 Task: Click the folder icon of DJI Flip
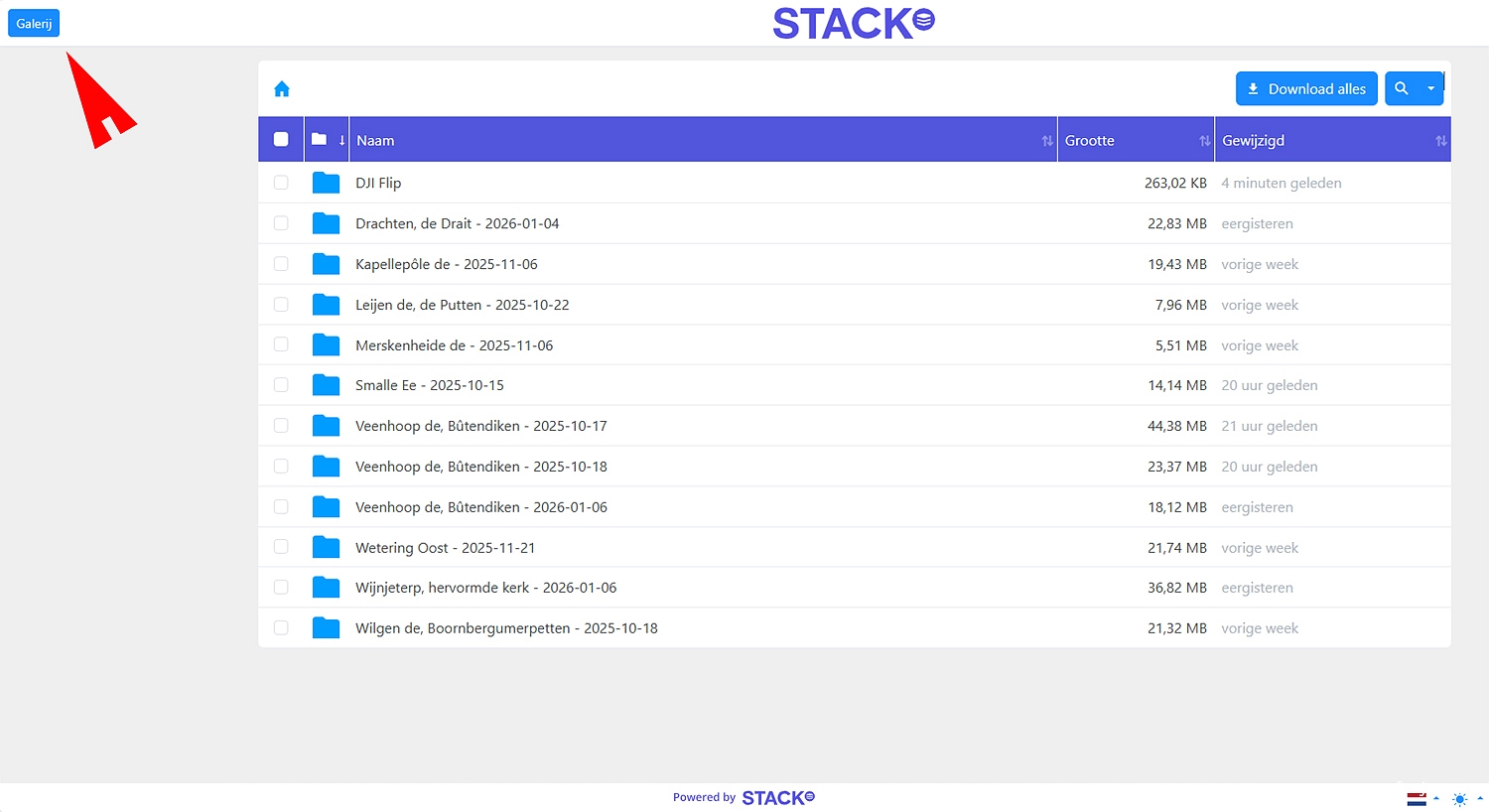[x=326, y=183]
